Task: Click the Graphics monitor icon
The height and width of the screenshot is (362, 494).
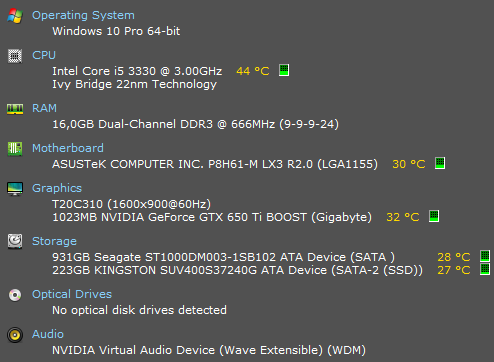Action: 15,189
